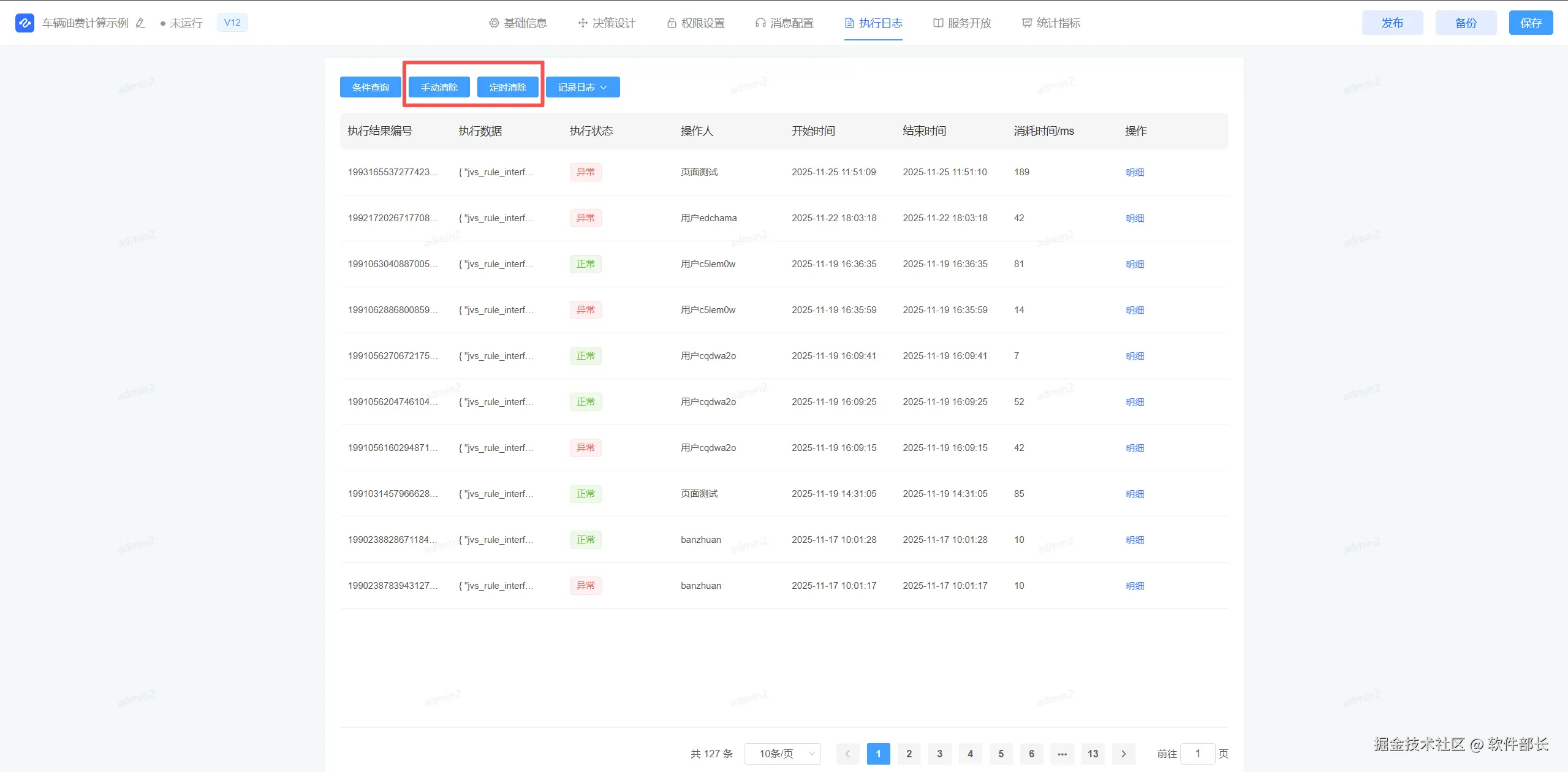Image resolution: width=1568 pixels, height=772 pixels.
Task: Open 明细 for the first log row
Action: (1135, 172)
